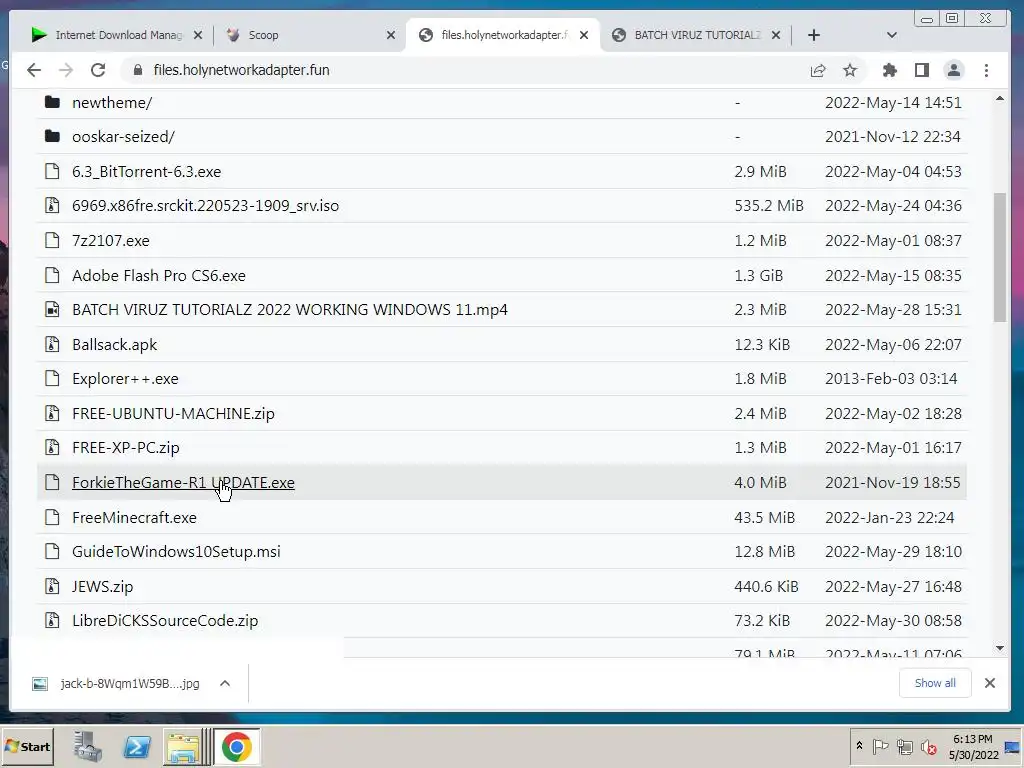1024x768 pixels.
Task: Switch to the Scoop tab
Action: [307, 35]
